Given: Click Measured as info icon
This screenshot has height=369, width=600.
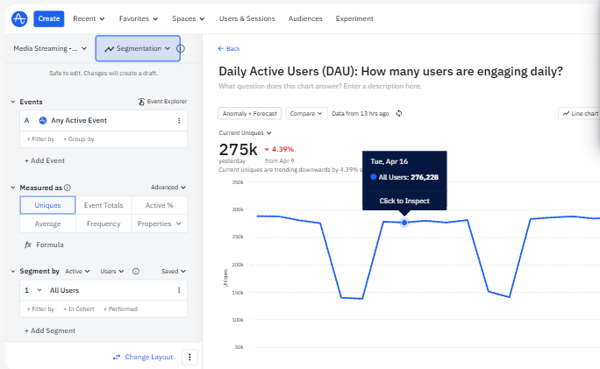Looking at the screenshot, I should point(67,188).
